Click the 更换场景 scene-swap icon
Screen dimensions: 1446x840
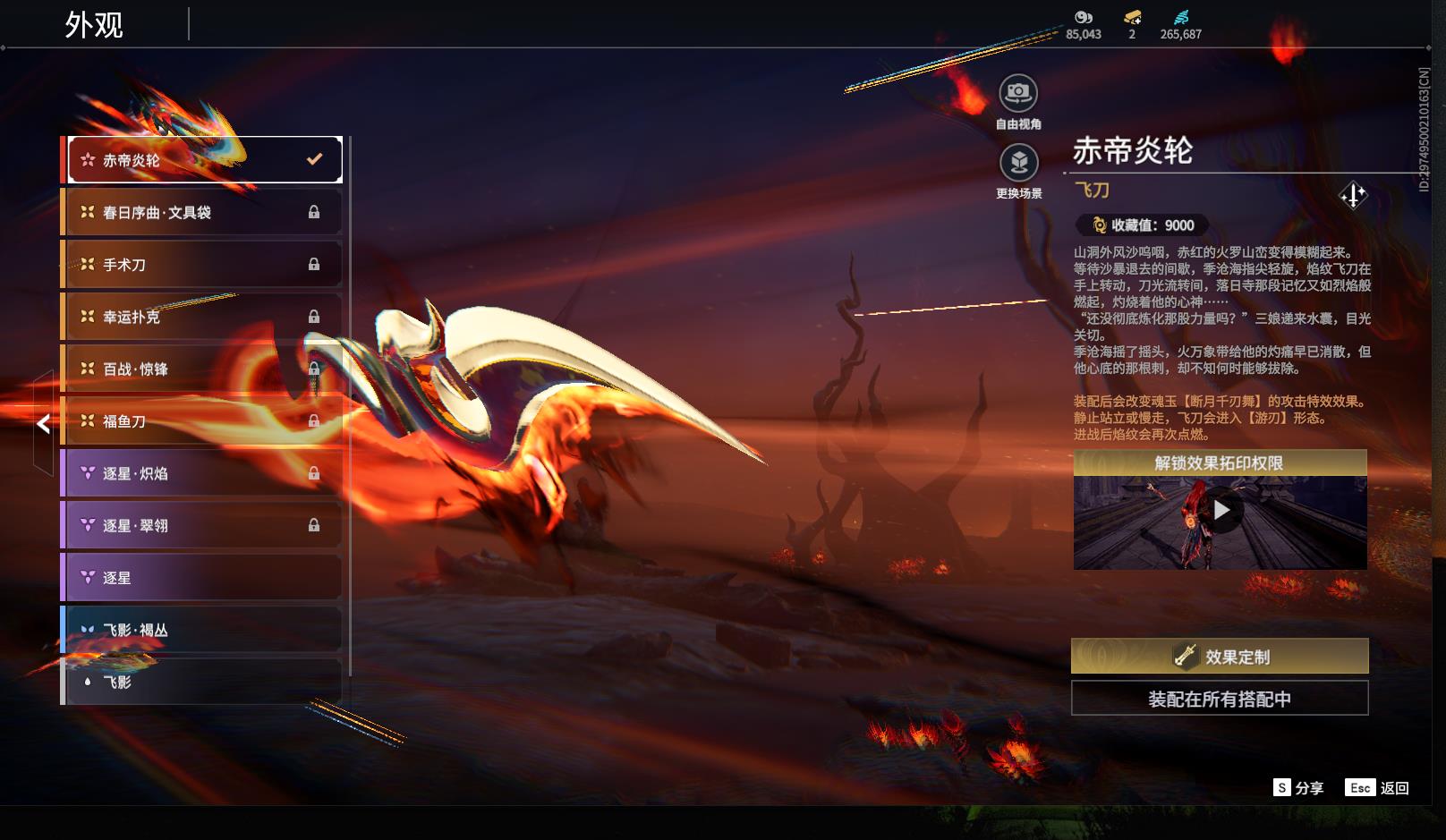pos(1018,164)
